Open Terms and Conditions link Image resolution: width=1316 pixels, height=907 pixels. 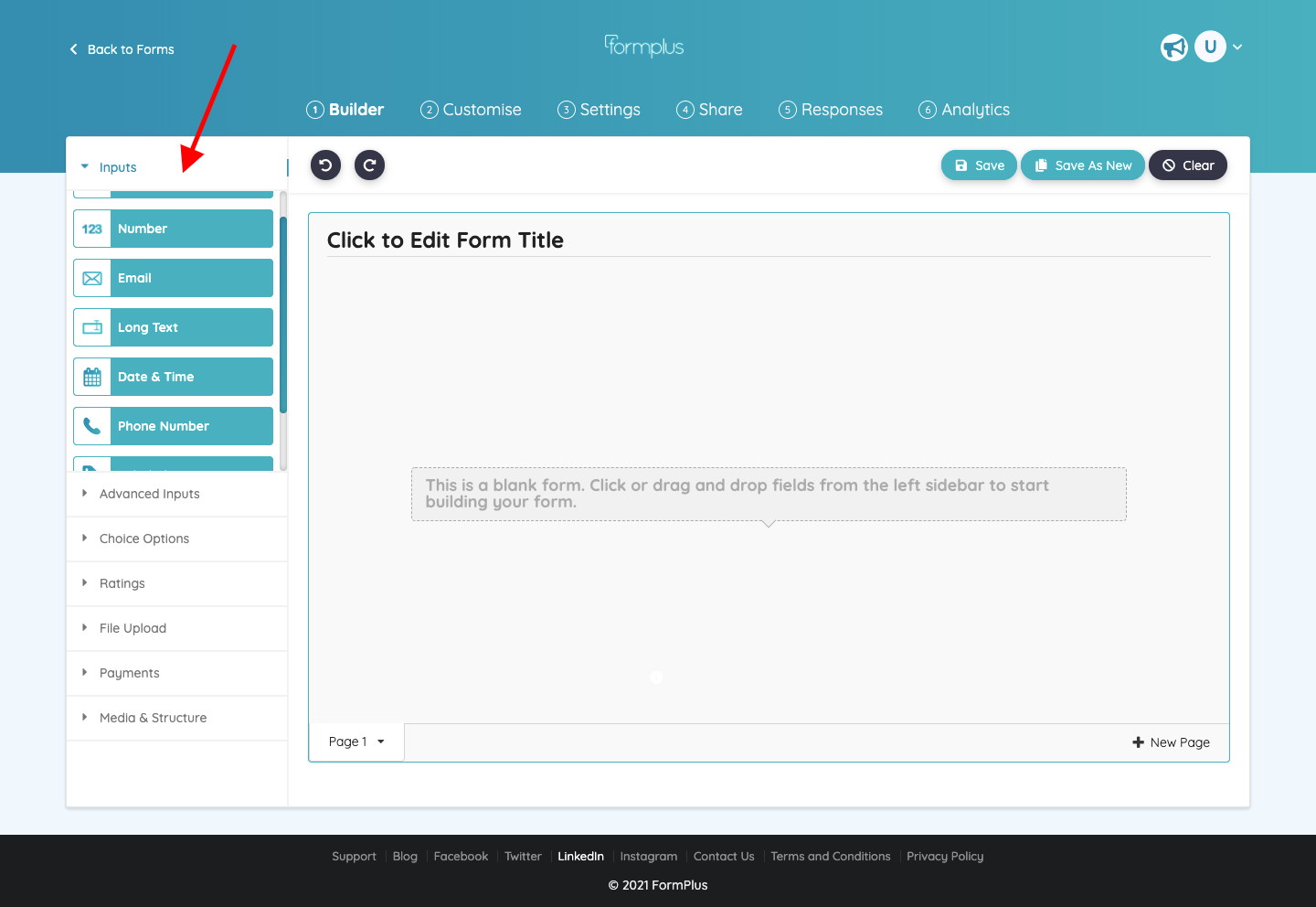pos(831,857)
